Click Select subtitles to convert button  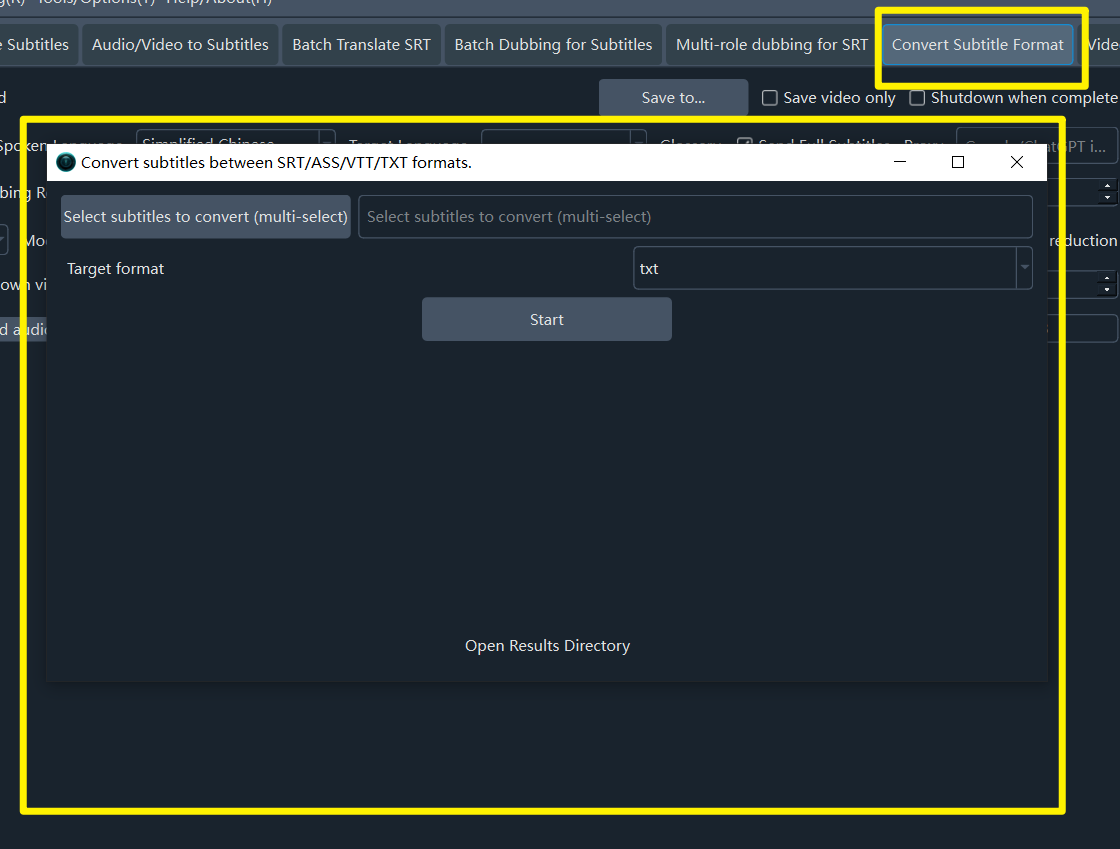pyautogui.click(x=206, y=217)
